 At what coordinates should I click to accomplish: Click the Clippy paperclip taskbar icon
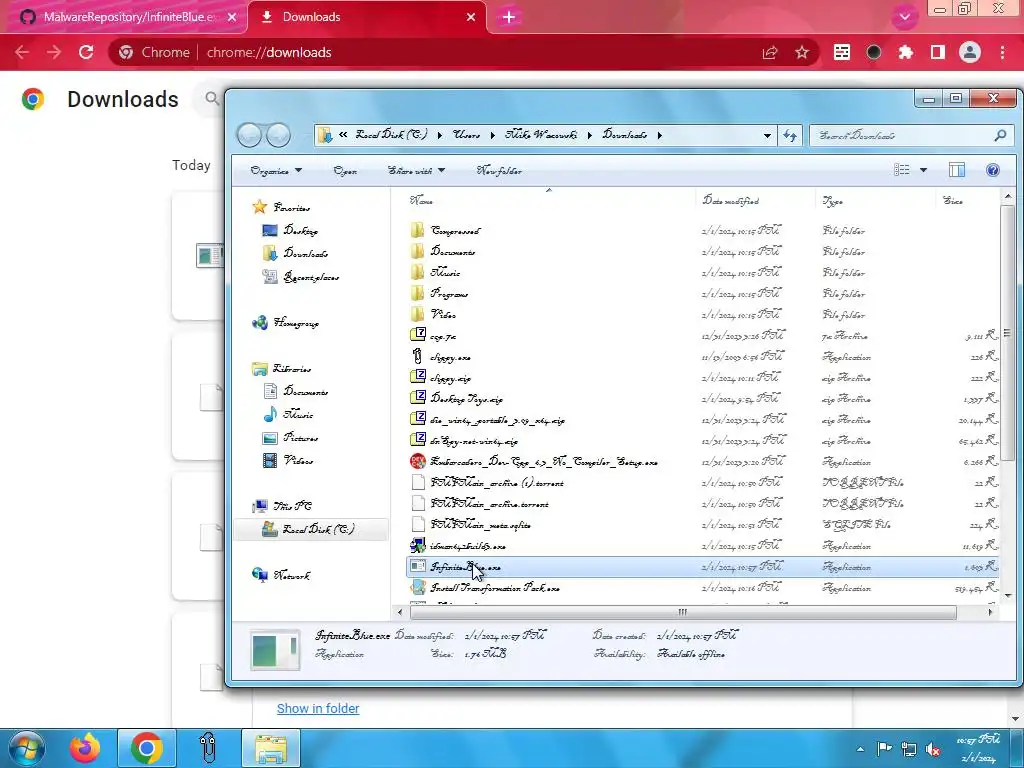(x=208, y=748)
